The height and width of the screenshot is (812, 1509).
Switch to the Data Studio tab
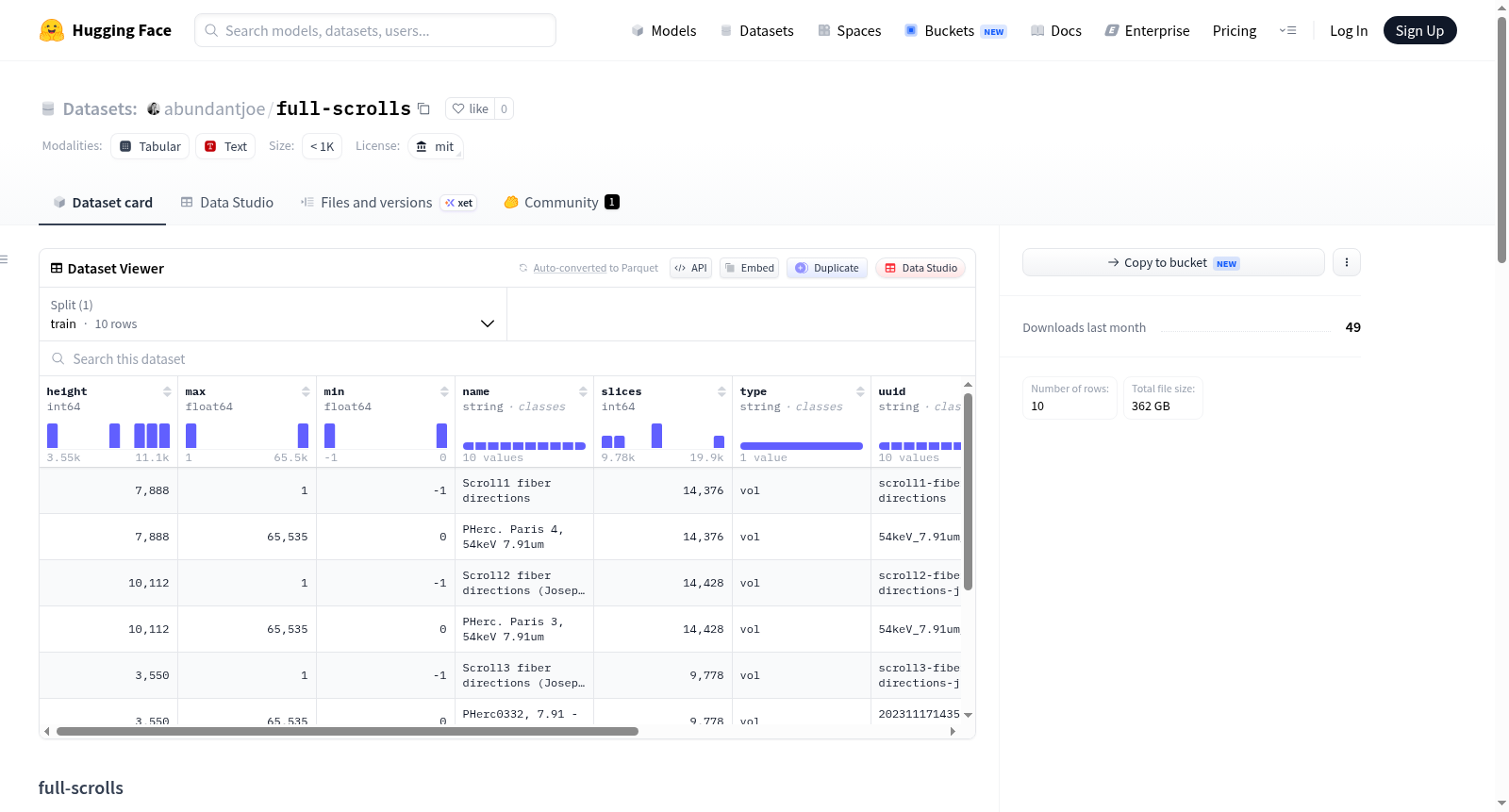[x=227, y=202]
